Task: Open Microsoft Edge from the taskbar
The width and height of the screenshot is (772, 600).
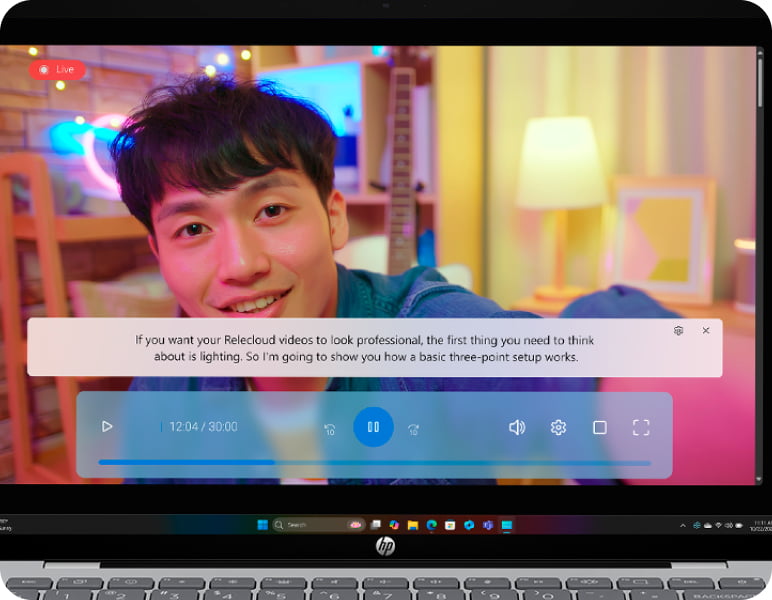Action: pos(431,525)
